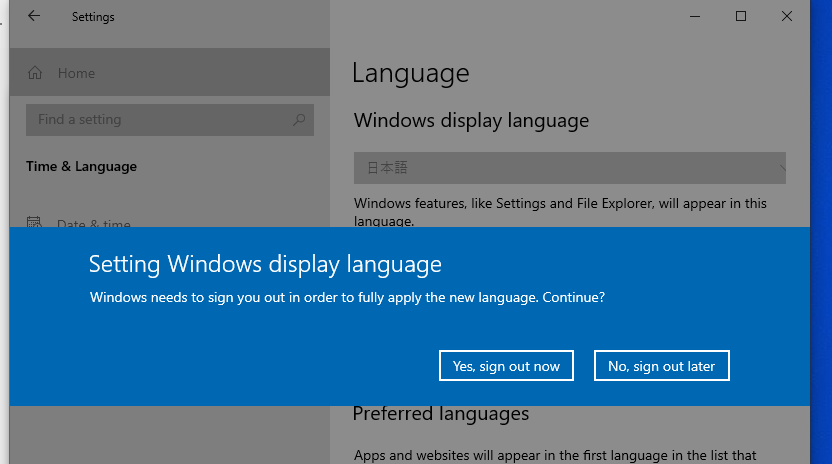Image resolution: width=832 pixels, height=464 pixels.
Task: Click the 'Apps and websites will appear' text
Action: click(x=555, y=456)
